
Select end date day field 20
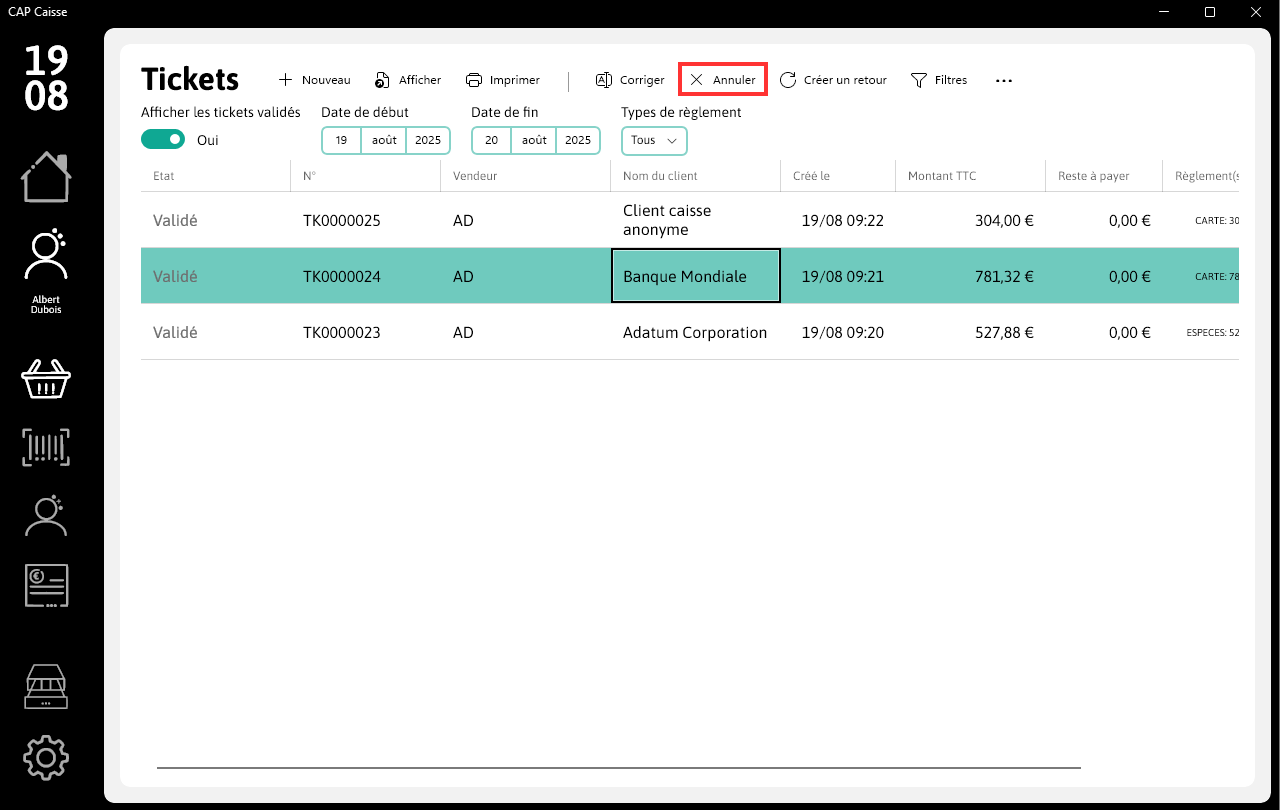pyautogui.click(x=491, y=140)
